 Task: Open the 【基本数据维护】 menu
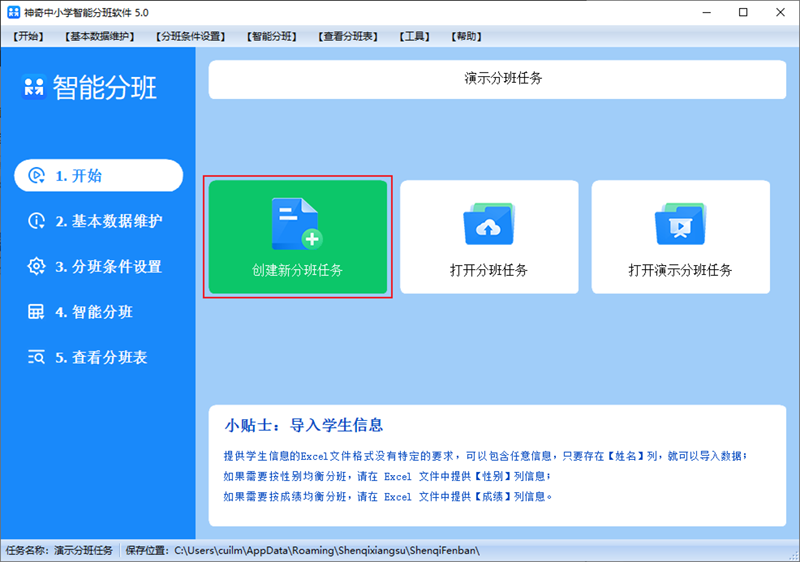[99, 37]
